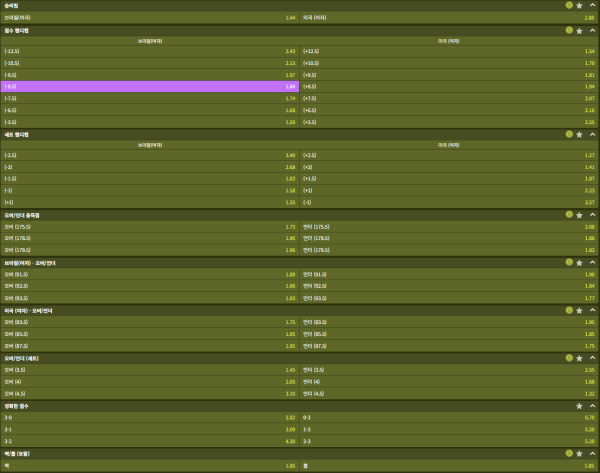Show info for 짝/홀 (보합) market

tap(569, 454)
